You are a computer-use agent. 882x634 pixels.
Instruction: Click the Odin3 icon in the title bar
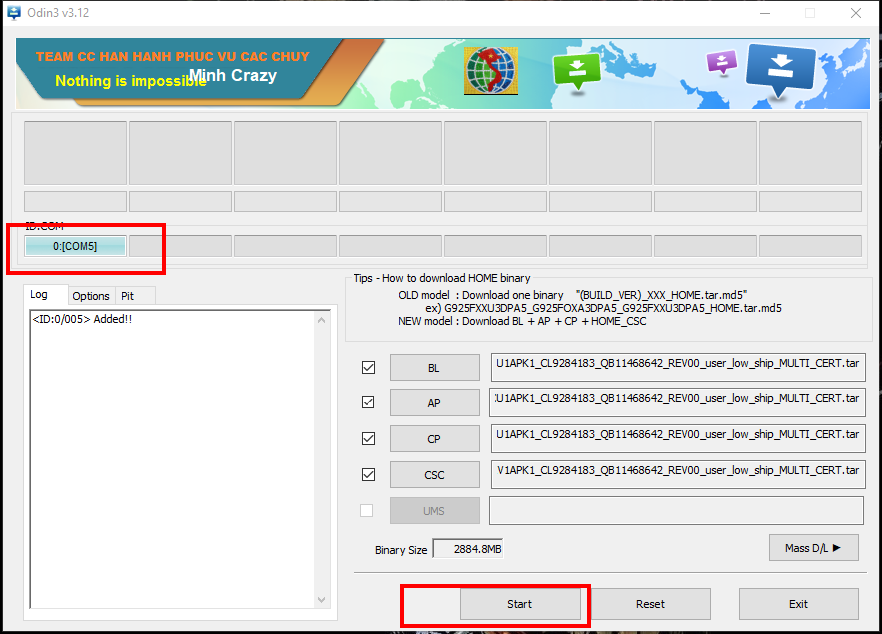(12, 12)
